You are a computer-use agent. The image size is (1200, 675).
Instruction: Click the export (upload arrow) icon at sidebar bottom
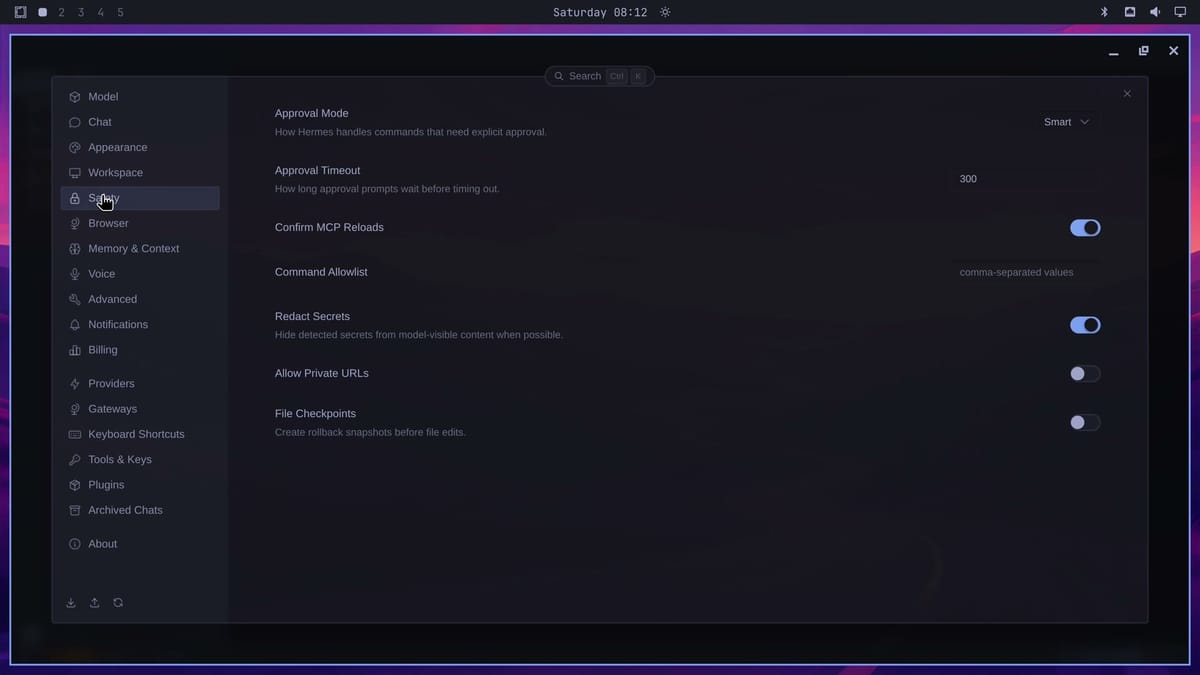[x=95, y=603]
